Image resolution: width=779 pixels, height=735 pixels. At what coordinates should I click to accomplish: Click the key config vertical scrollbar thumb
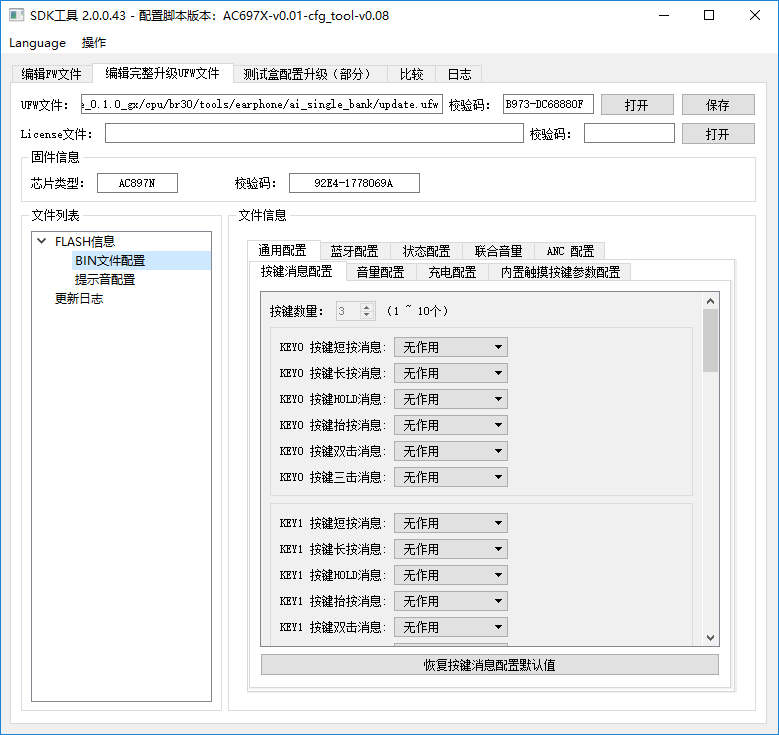(710, 340)
